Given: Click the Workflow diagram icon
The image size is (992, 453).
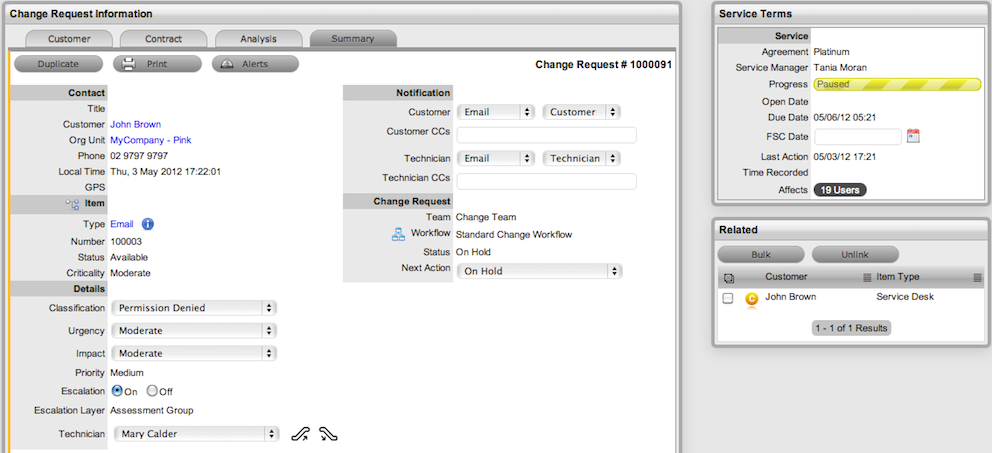Looking at the screenshot, I should click(x=398, y=235).
